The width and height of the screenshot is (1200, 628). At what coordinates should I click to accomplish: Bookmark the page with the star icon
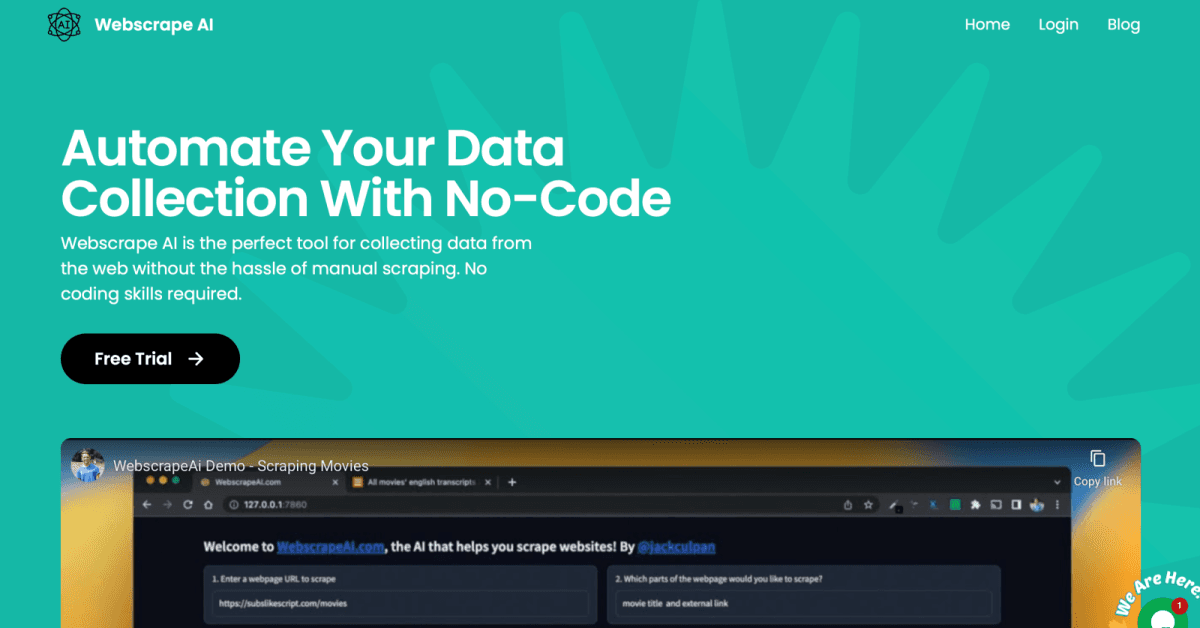pyautogui.click(x=869, y=505)
